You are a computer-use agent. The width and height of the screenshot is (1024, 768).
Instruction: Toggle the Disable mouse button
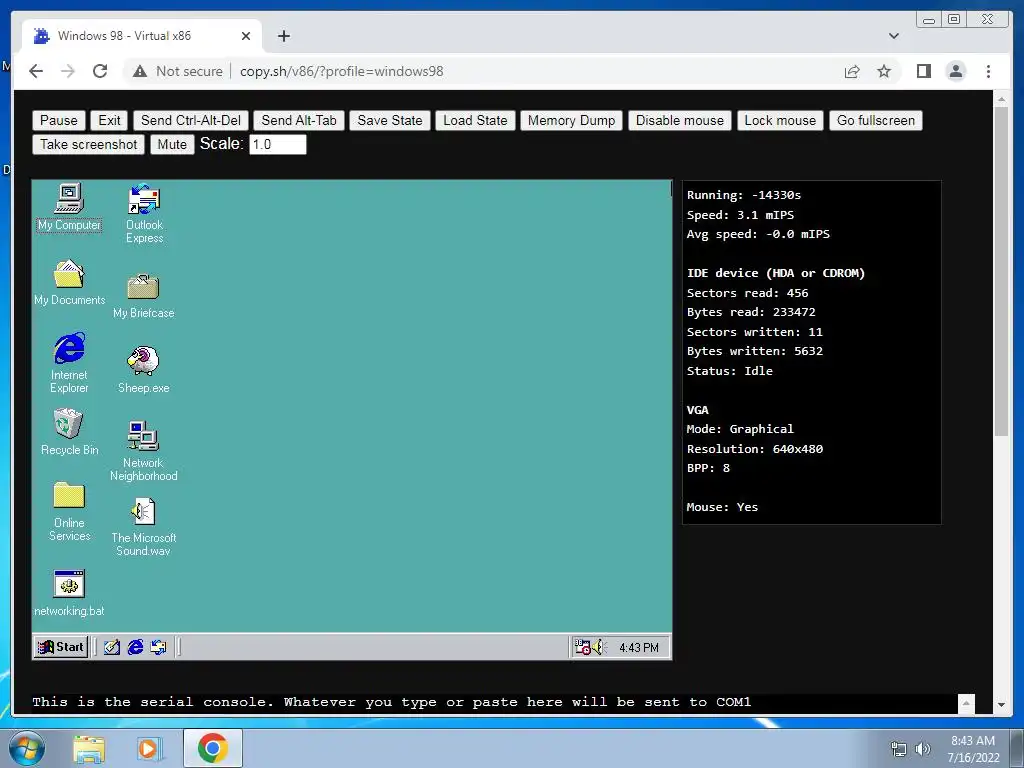[680, 120]
